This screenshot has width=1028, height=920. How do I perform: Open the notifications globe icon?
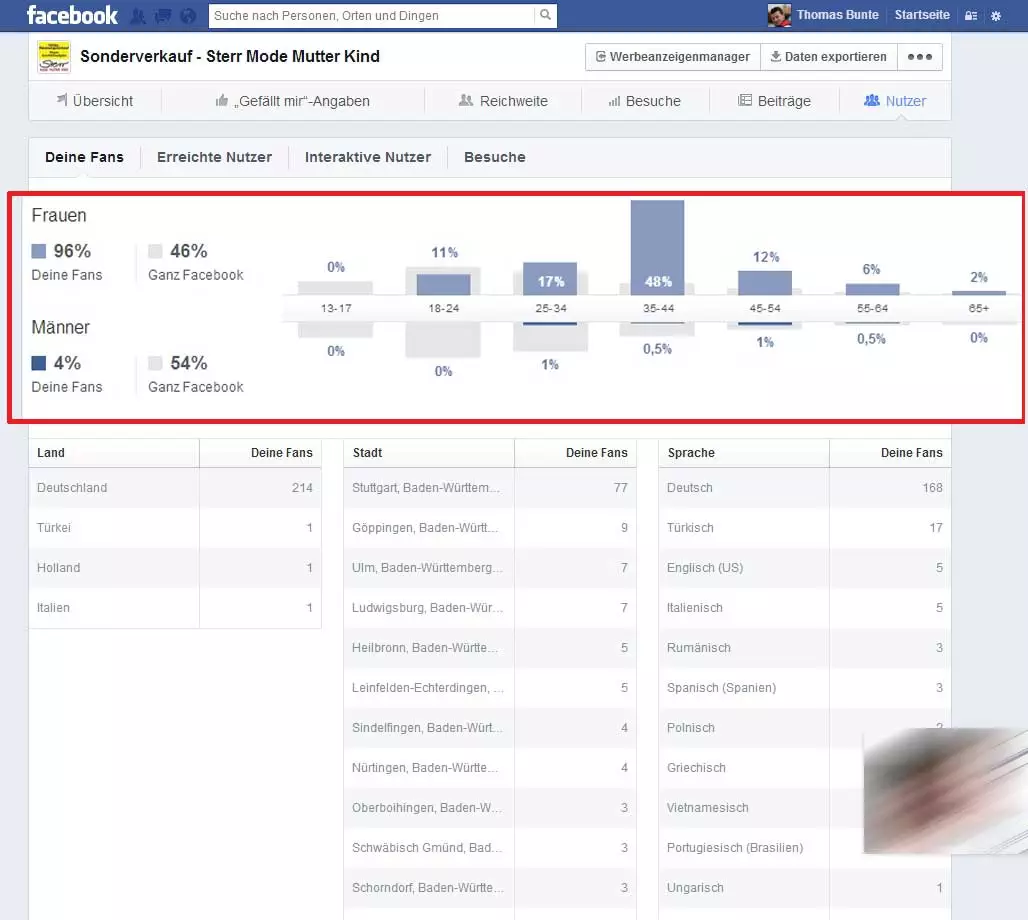coord(188,16)
